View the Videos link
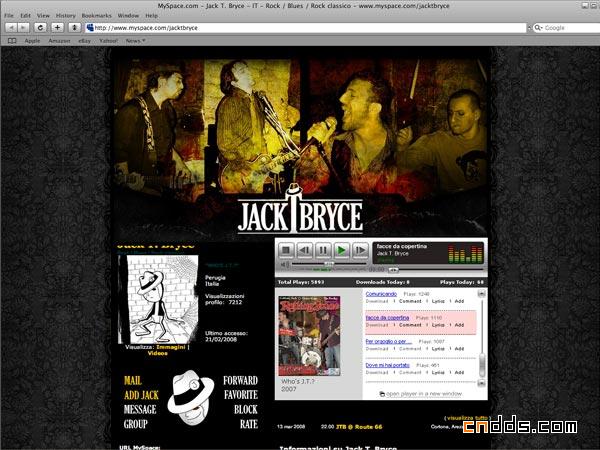This screenshot has height=450, width=600. 158,353
